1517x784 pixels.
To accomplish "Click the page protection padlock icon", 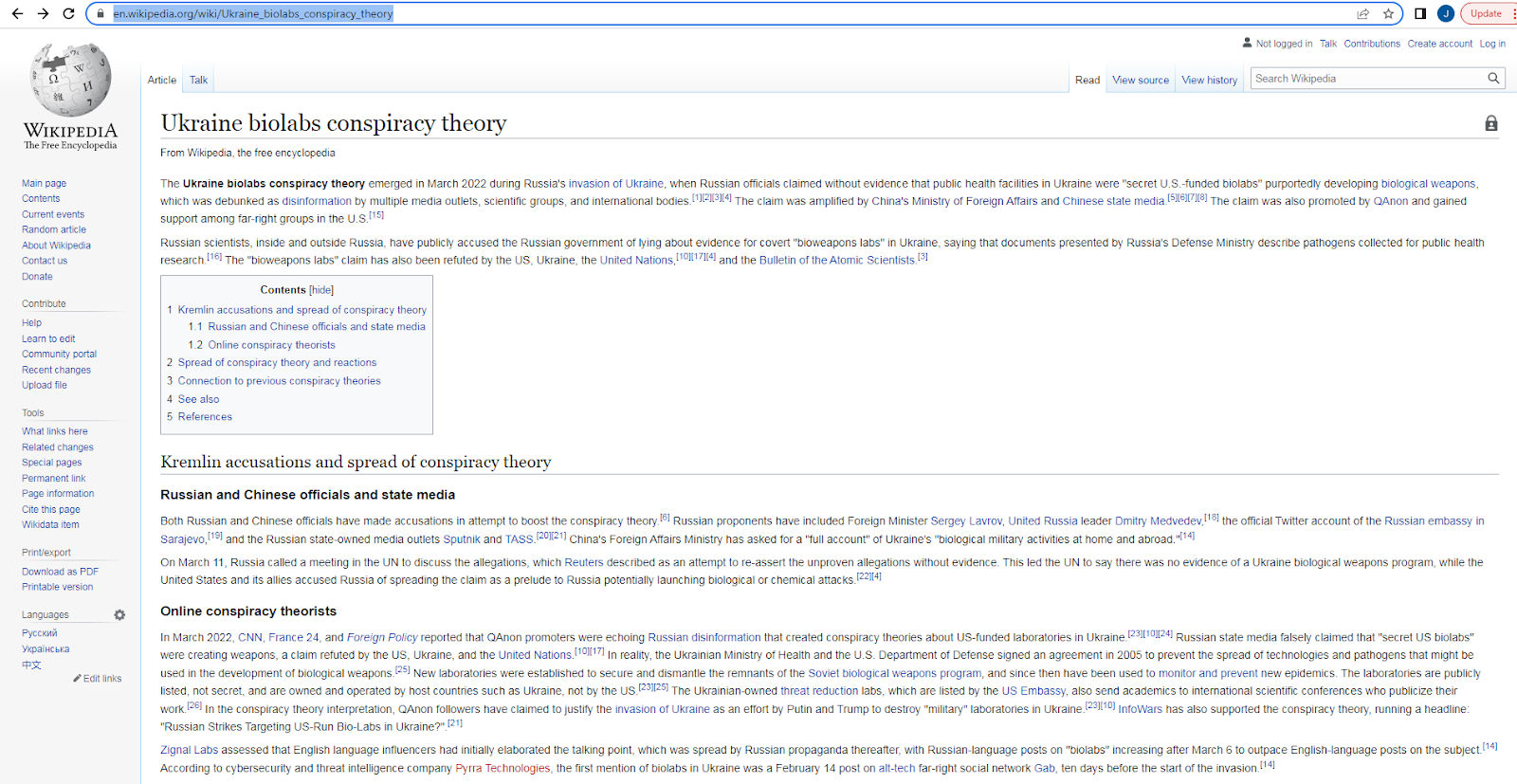I will coord(1491,123).
